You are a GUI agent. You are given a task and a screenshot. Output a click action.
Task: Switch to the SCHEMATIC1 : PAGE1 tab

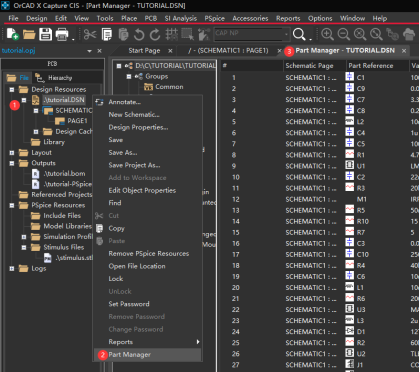(x=228, y=51)
